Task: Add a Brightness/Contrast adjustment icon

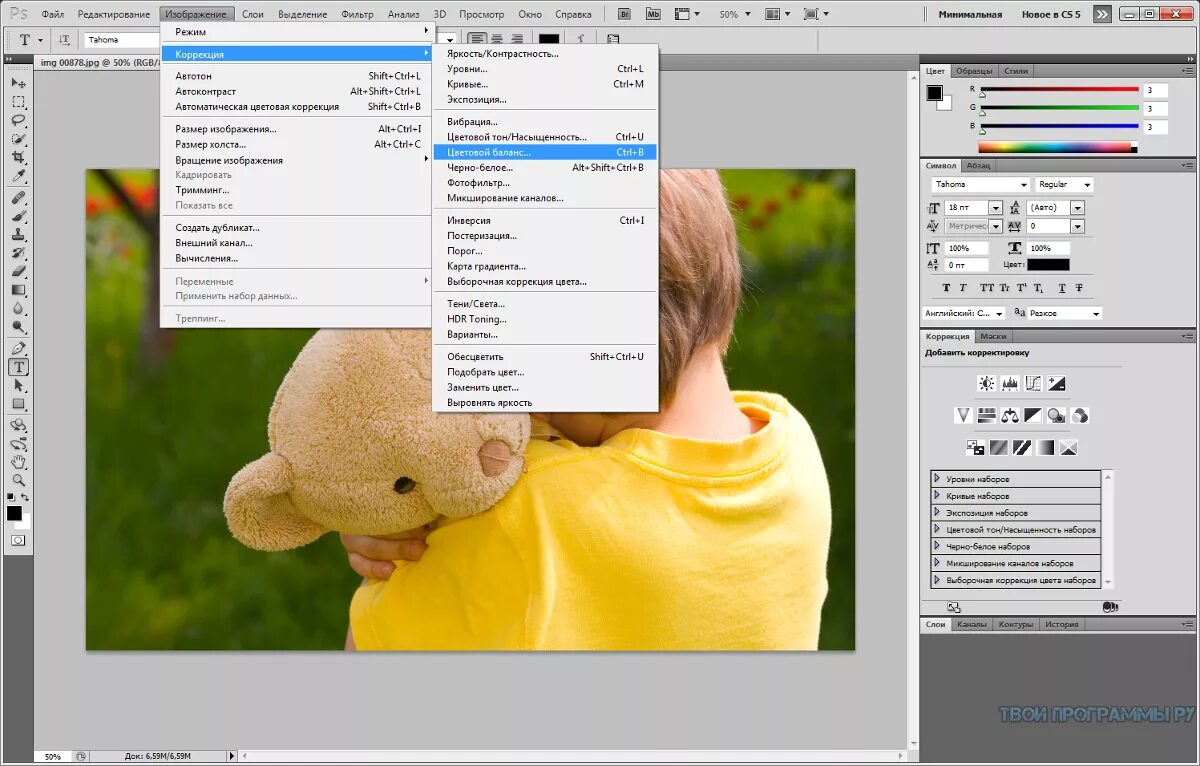Action: (x=987, y=383)
